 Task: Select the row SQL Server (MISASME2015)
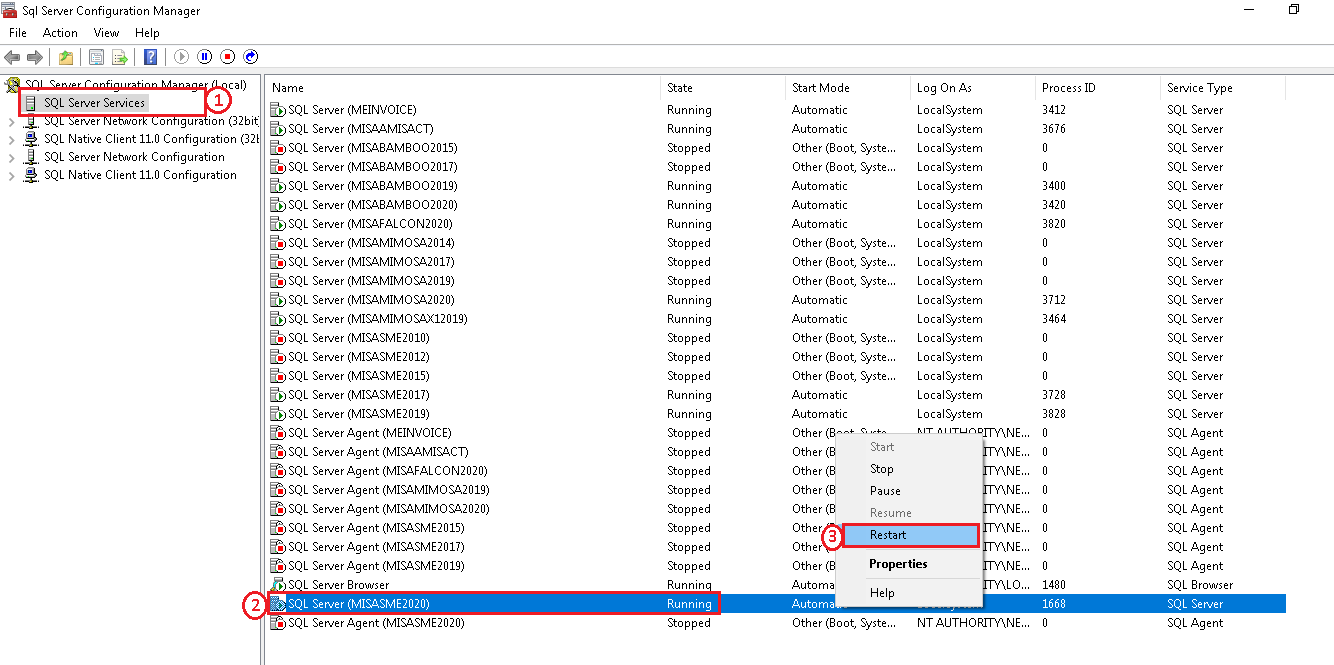(776, 376)
